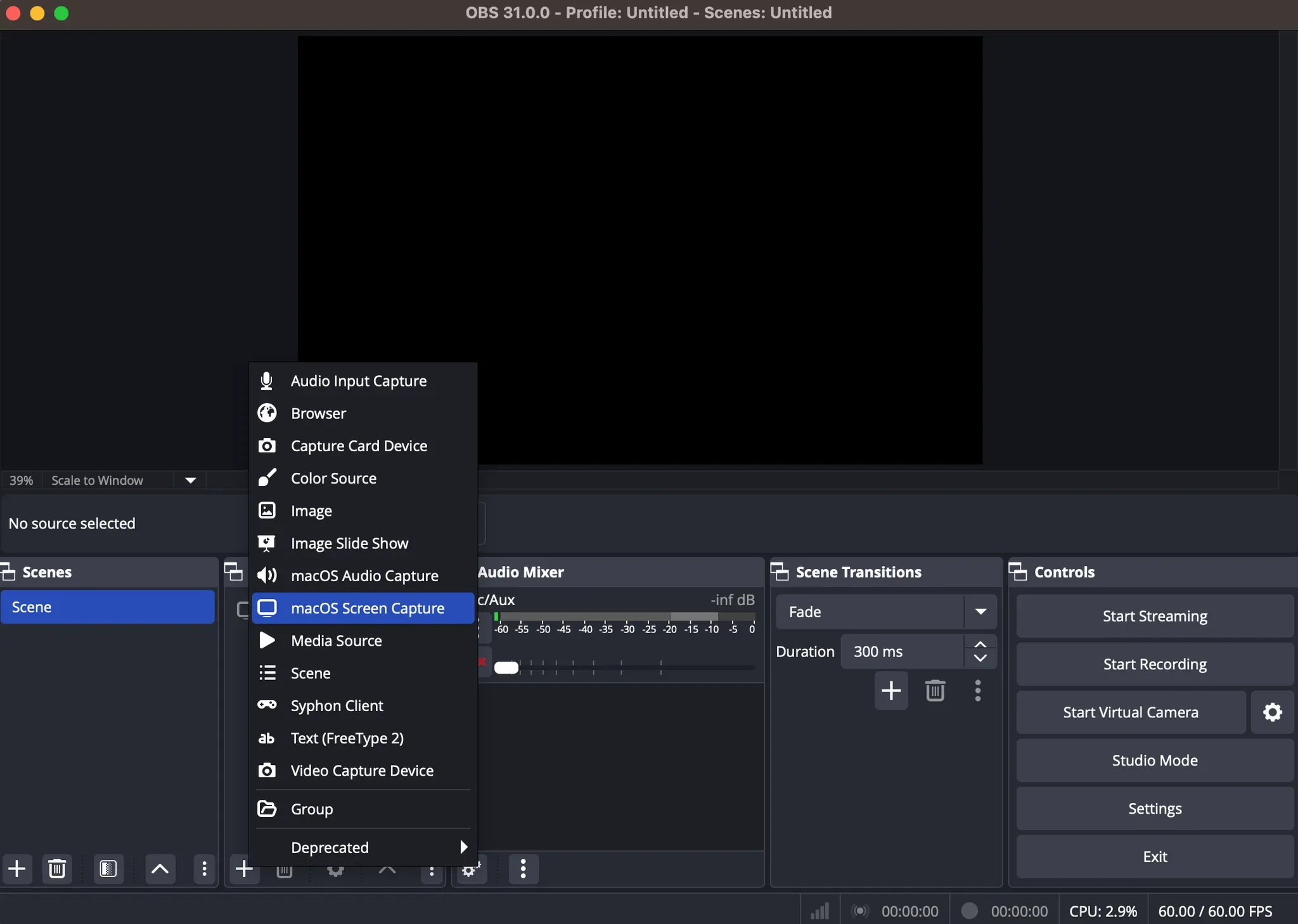Select Image Slide Show source

pyautogui.click(x=363, y=543)
